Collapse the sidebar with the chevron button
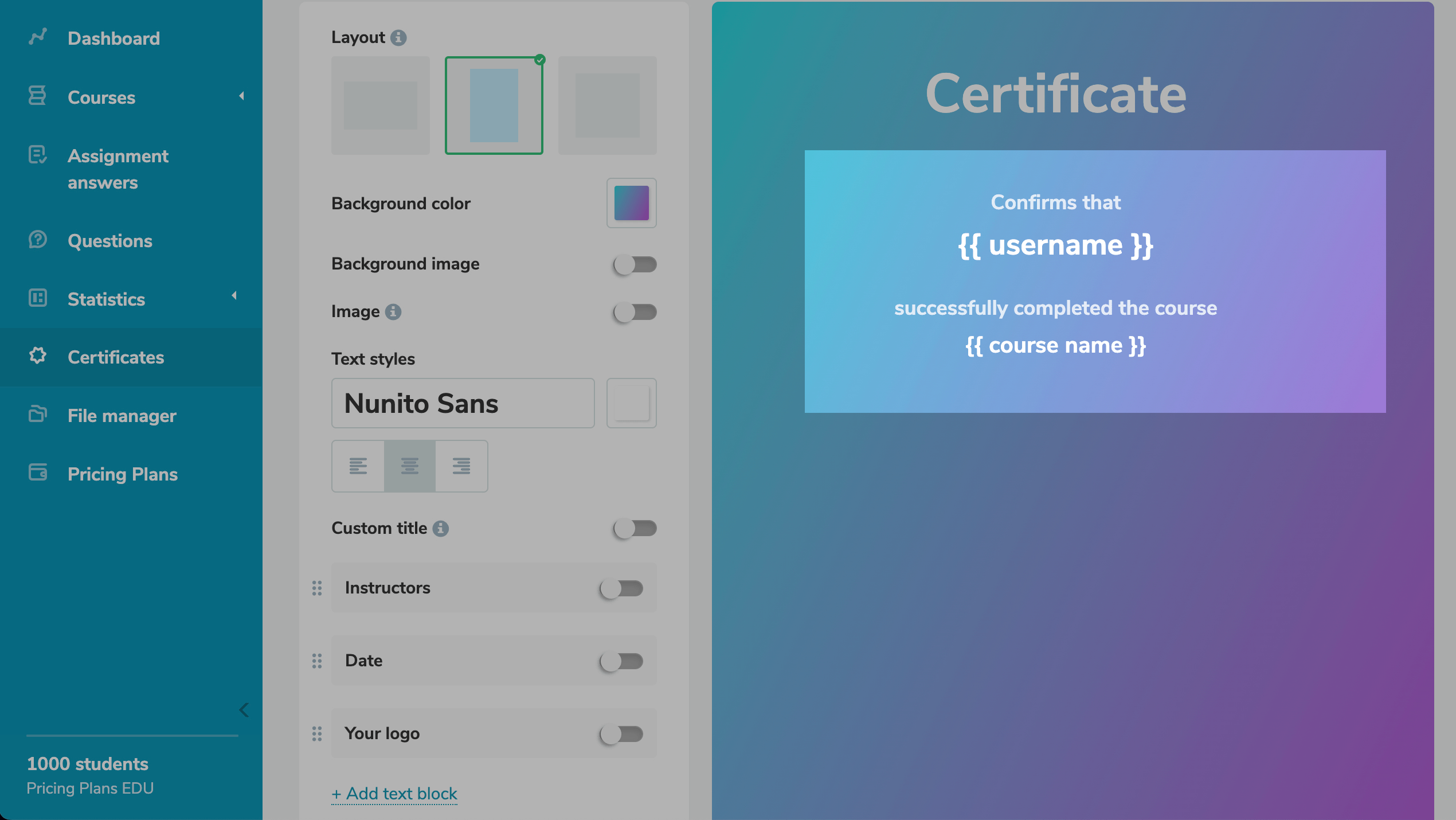 tap(244, 710)
